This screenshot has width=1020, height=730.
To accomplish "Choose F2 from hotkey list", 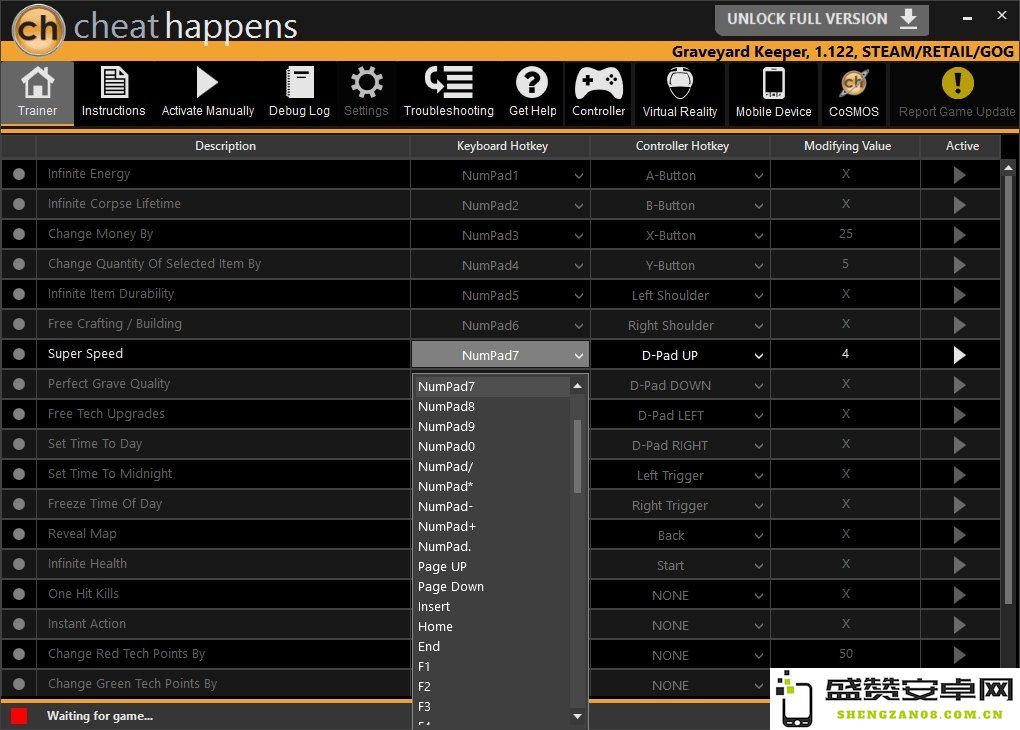I will pos(492,686).
